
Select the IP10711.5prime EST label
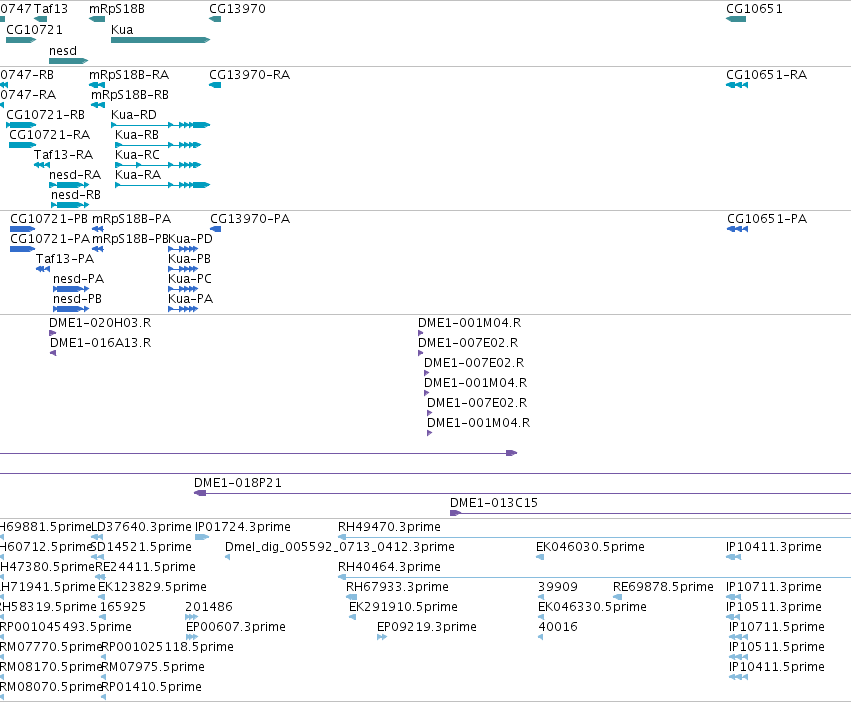point(777,628)
